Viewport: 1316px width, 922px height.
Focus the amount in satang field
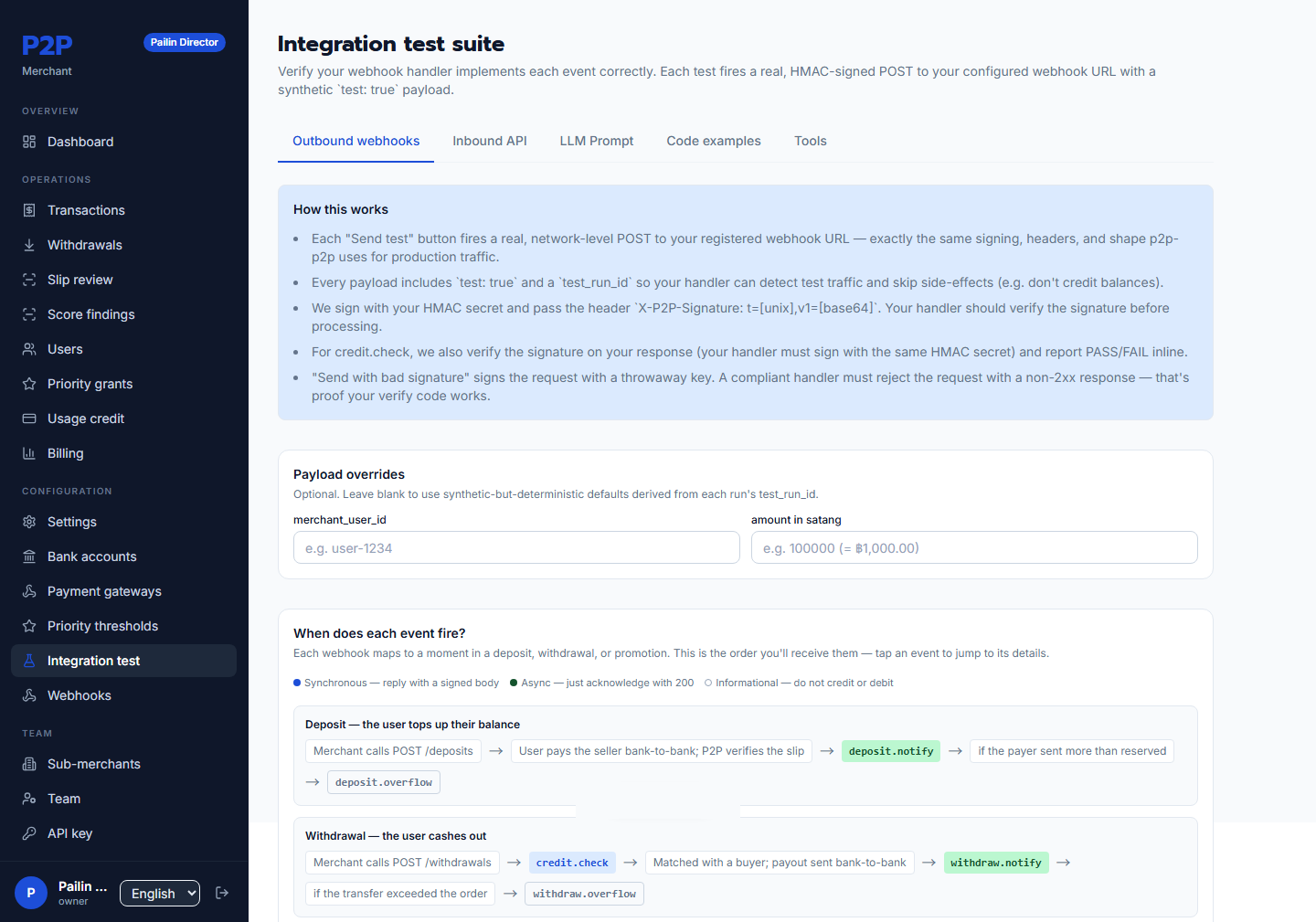point(974,547)
